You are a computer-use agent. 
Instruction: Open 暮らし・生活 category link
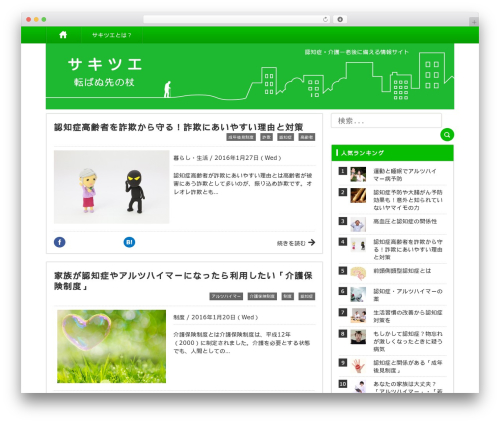[x=191, y=158]
